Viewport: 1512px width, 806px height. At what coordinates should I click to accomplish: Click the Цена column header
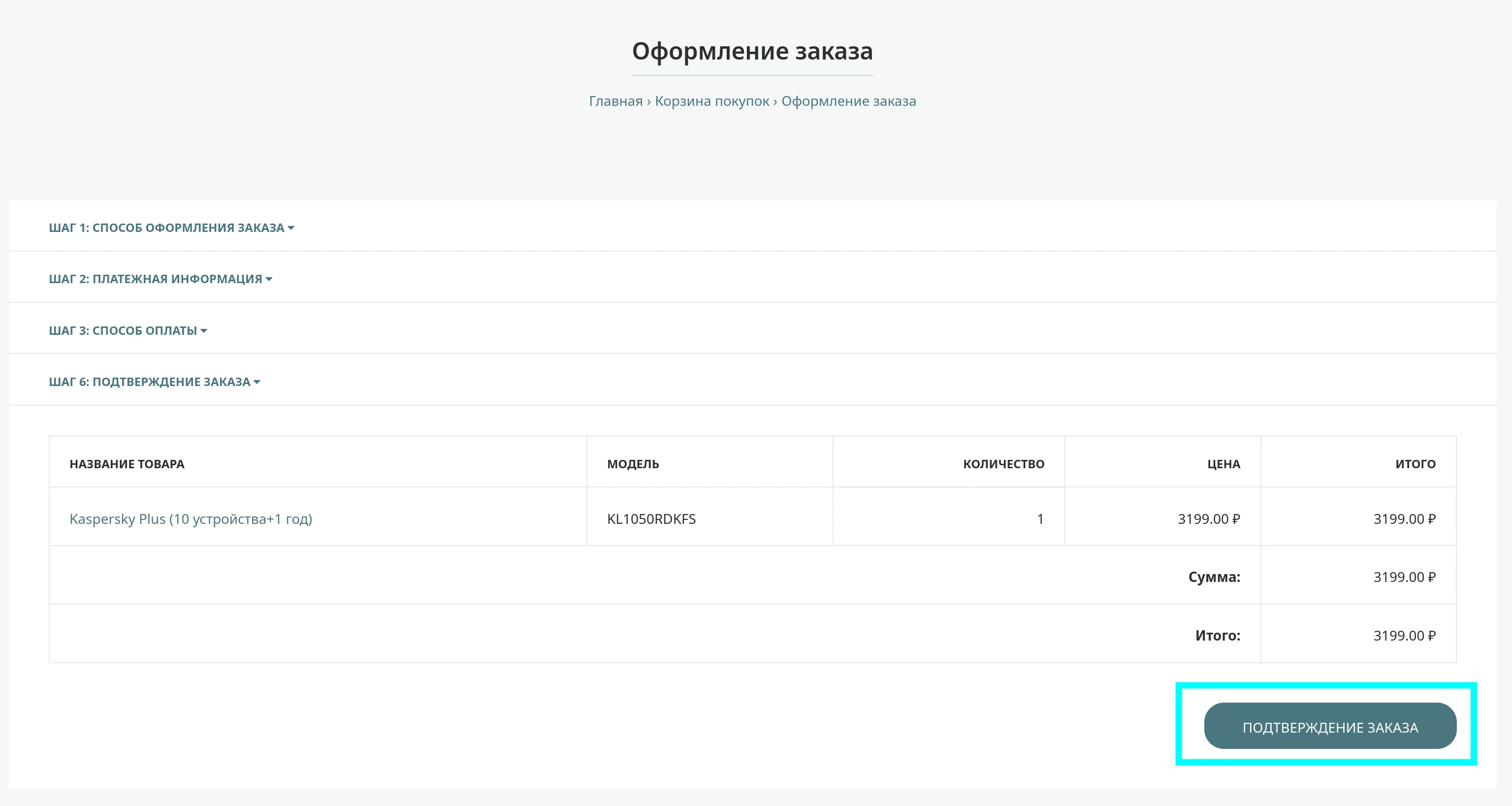(x=1223, y=464)
